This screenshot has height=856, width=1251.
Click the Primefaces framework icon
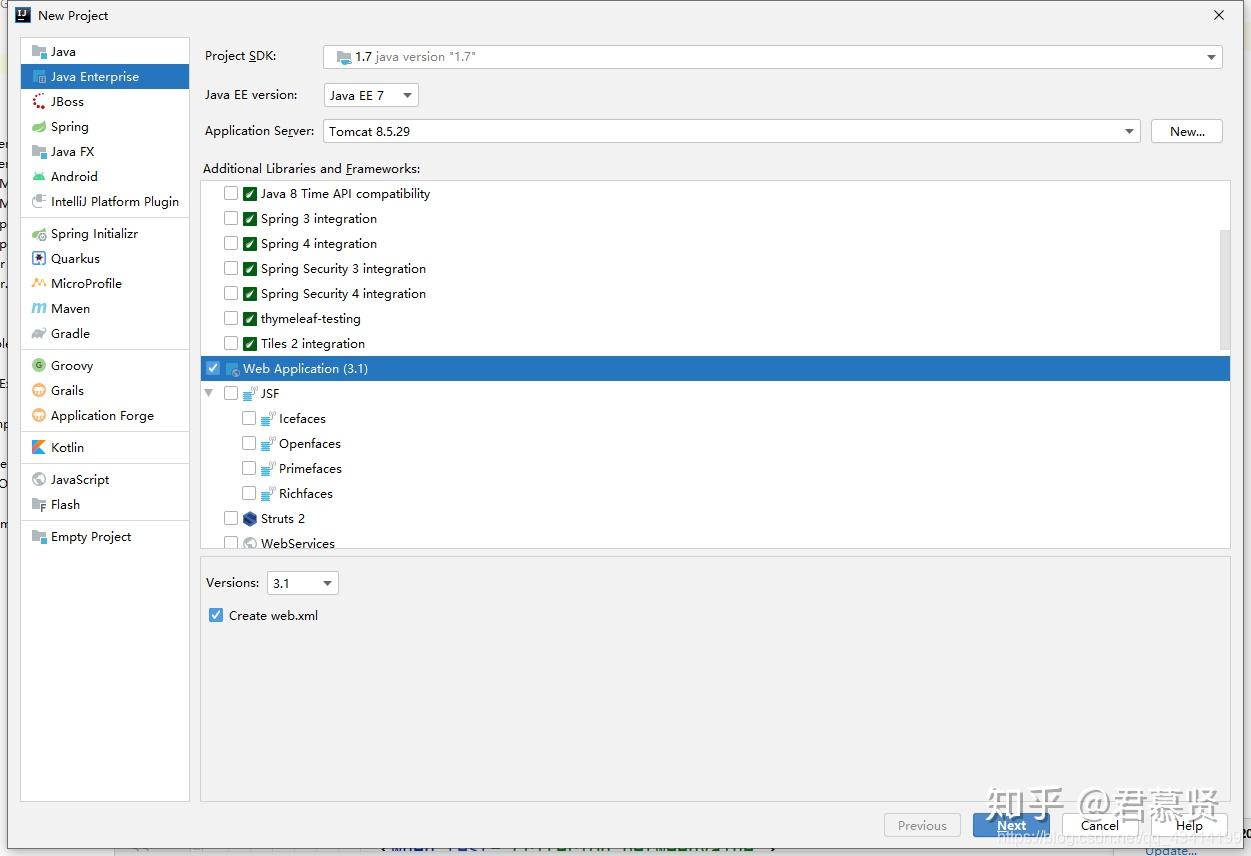click(x=268, y=469)
